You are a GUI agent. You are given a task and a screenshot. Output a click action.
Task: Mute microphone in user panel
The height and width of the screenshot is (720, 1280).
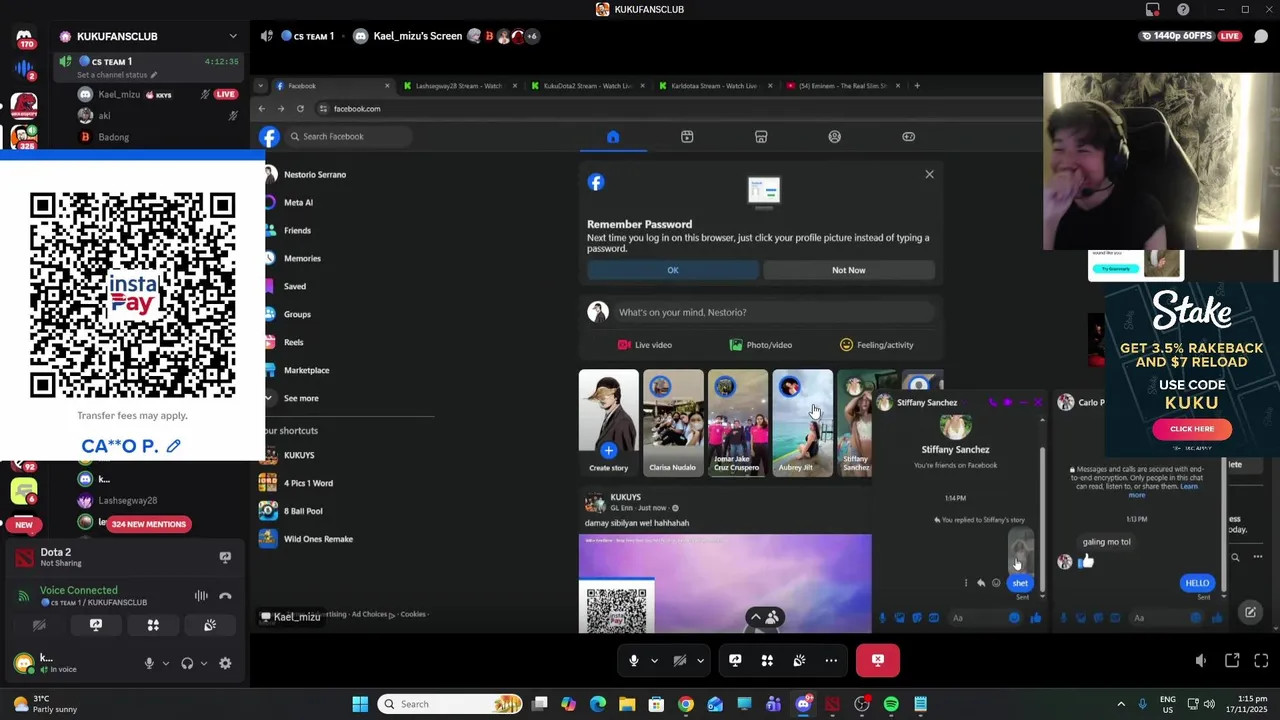coord(149,663)
